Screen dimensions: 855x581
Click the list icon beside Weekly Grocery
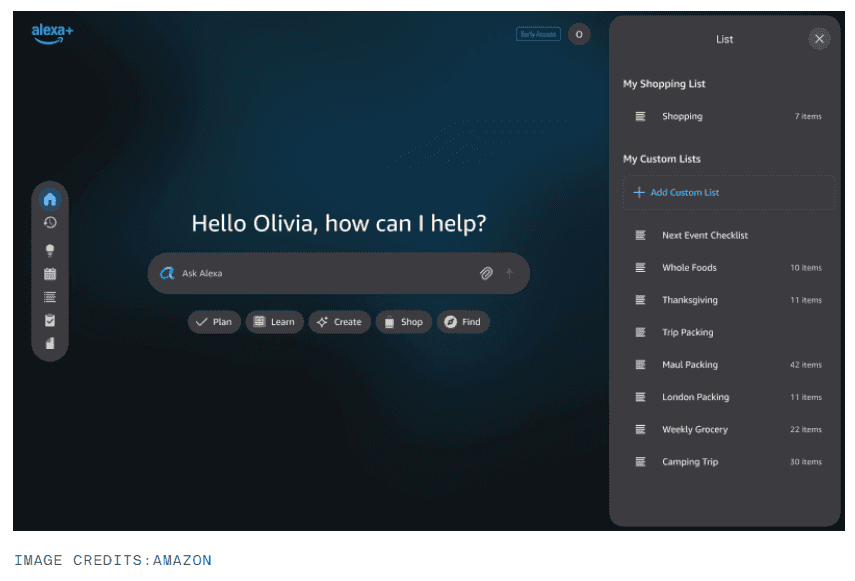point(640,429)
